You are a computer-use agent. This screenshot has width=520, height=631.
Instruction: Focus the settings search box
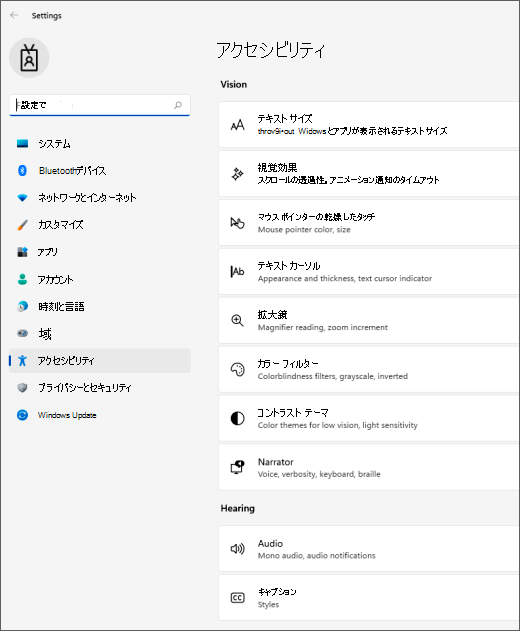tap(99, 105)
